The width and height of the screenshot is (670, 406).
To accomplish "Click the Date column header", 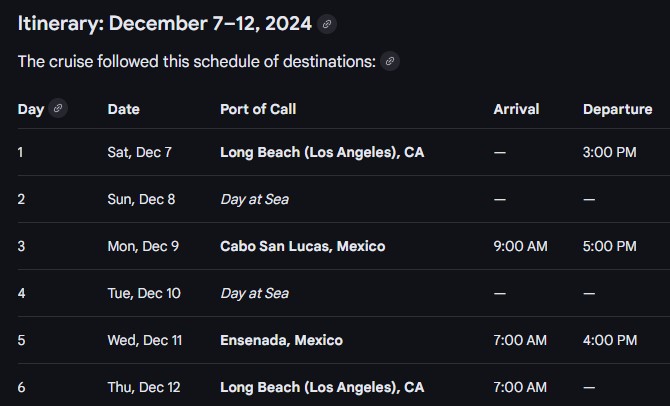I will [x=124, y=109].
